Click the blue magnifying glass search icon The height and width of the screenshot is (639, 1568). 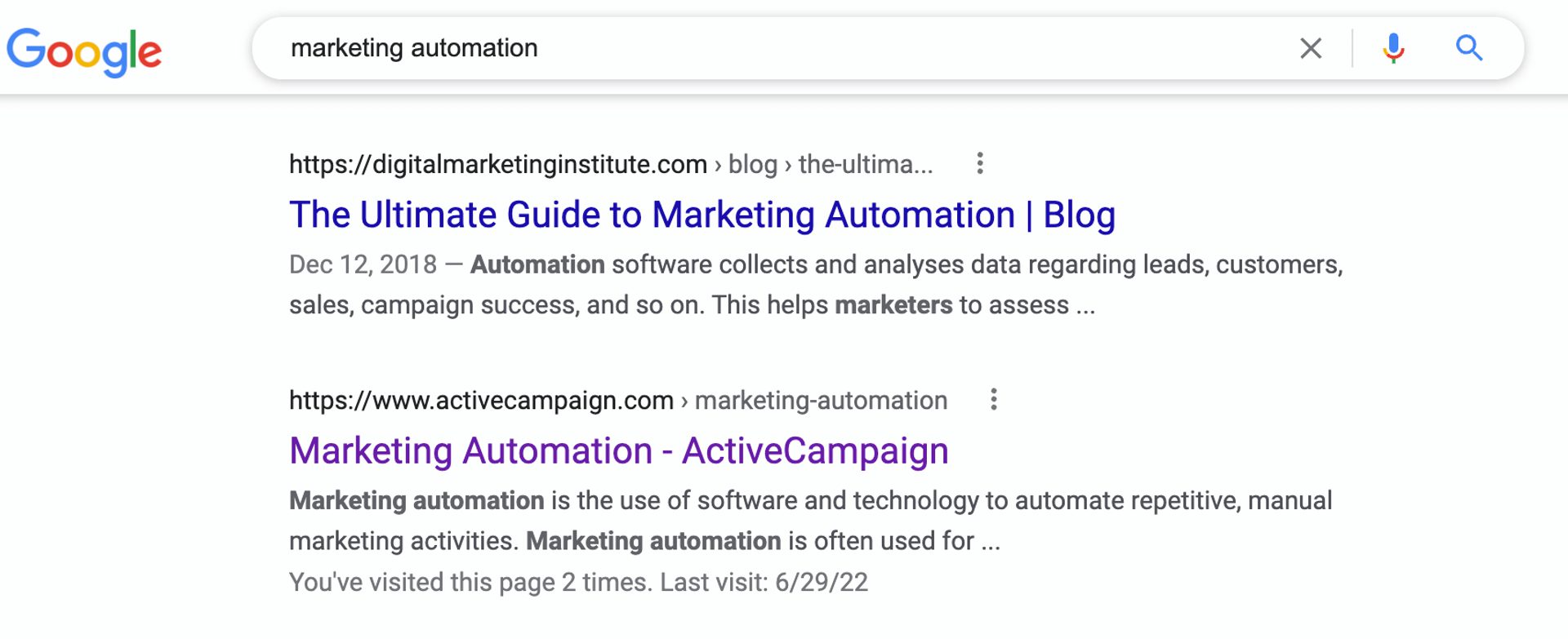1469,49
